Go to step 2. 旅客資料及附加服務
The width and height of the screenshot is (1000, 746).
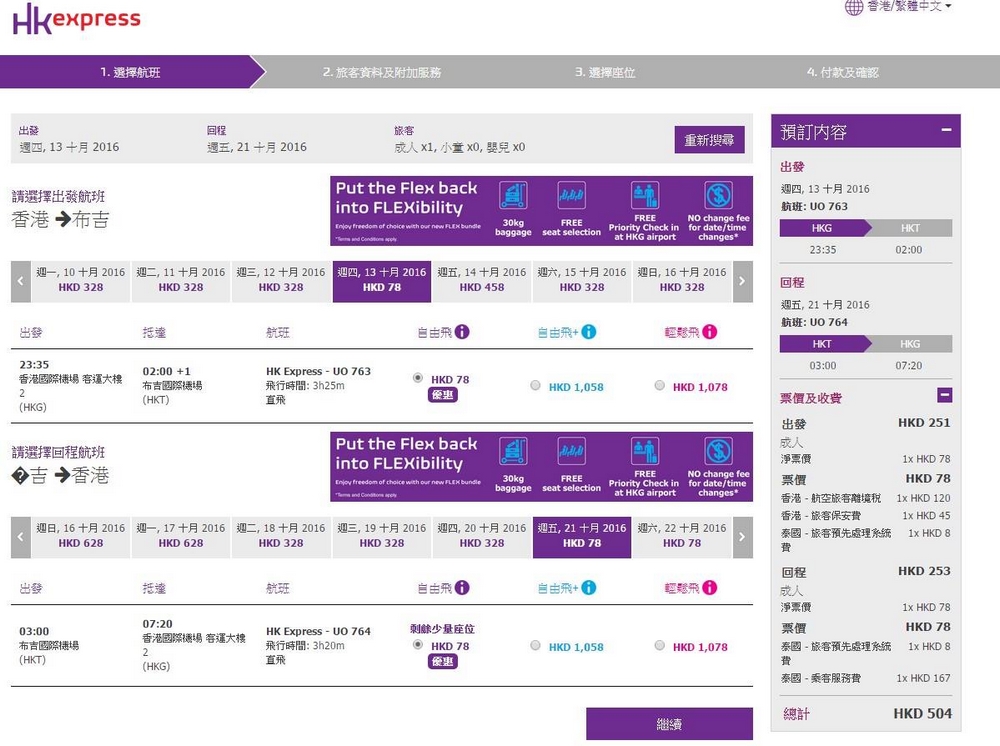[x=381, y=72]
